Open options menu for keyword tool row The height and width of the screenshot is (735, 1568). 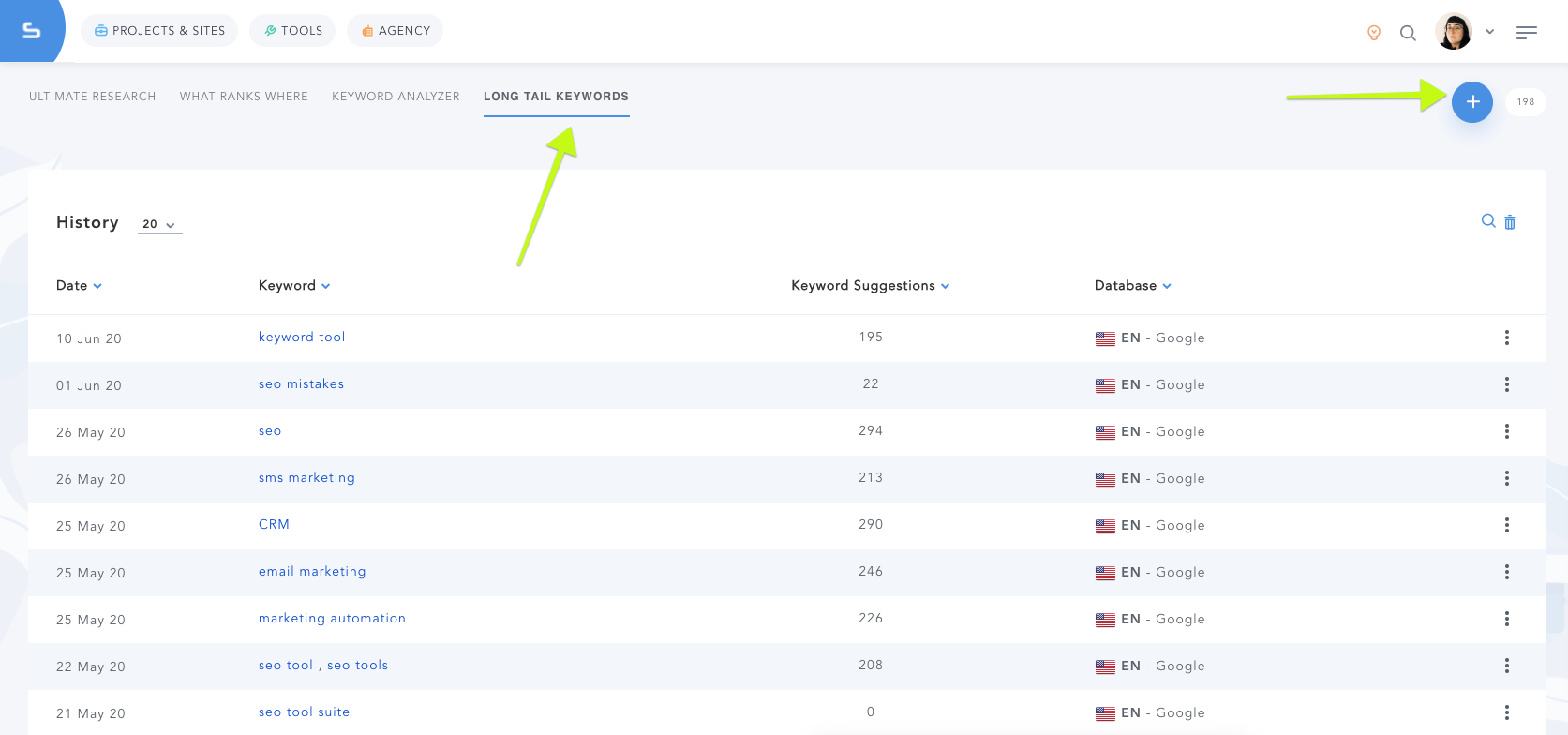click(1507, 337)
